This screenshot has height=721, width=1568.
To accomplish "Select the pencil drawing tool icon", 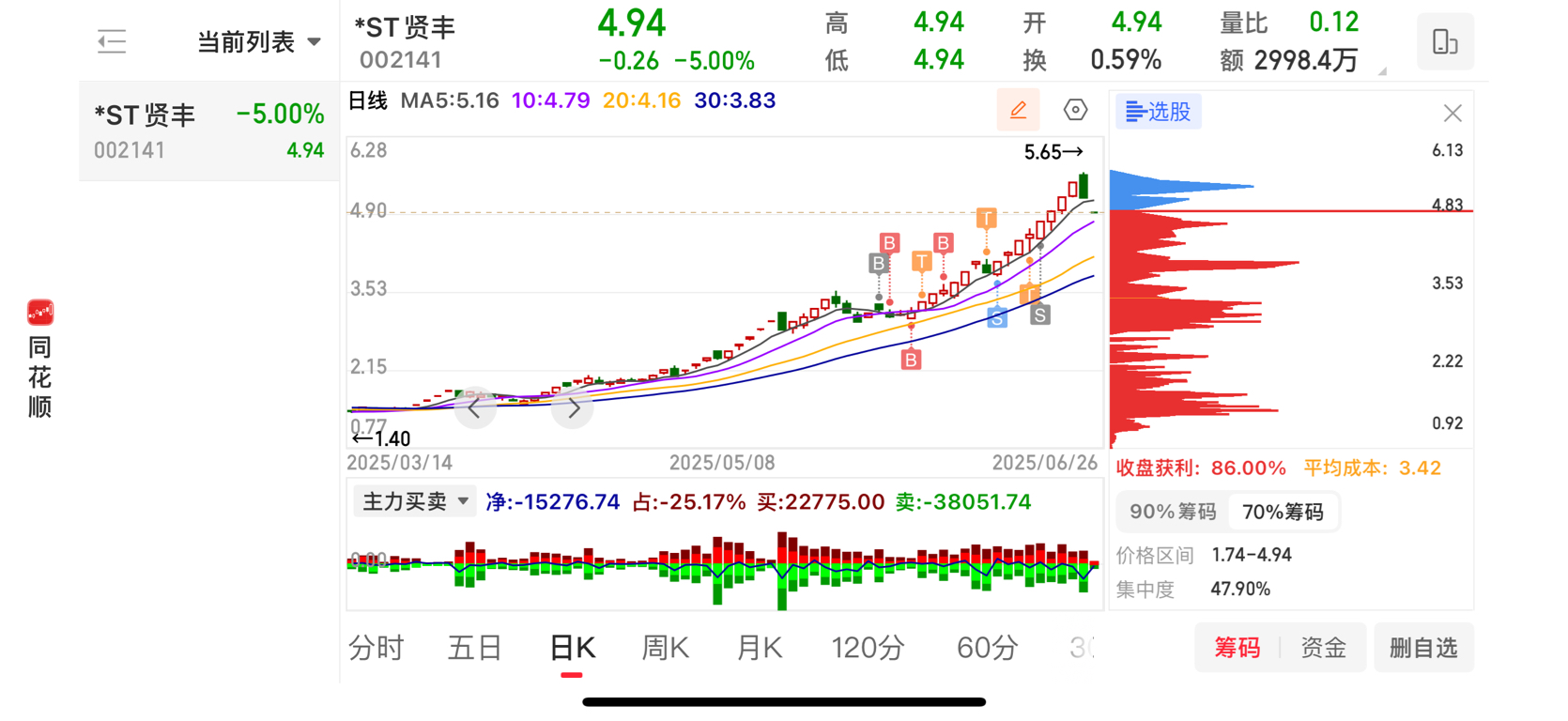I will pyautogui.click(x=1018, y=111).
